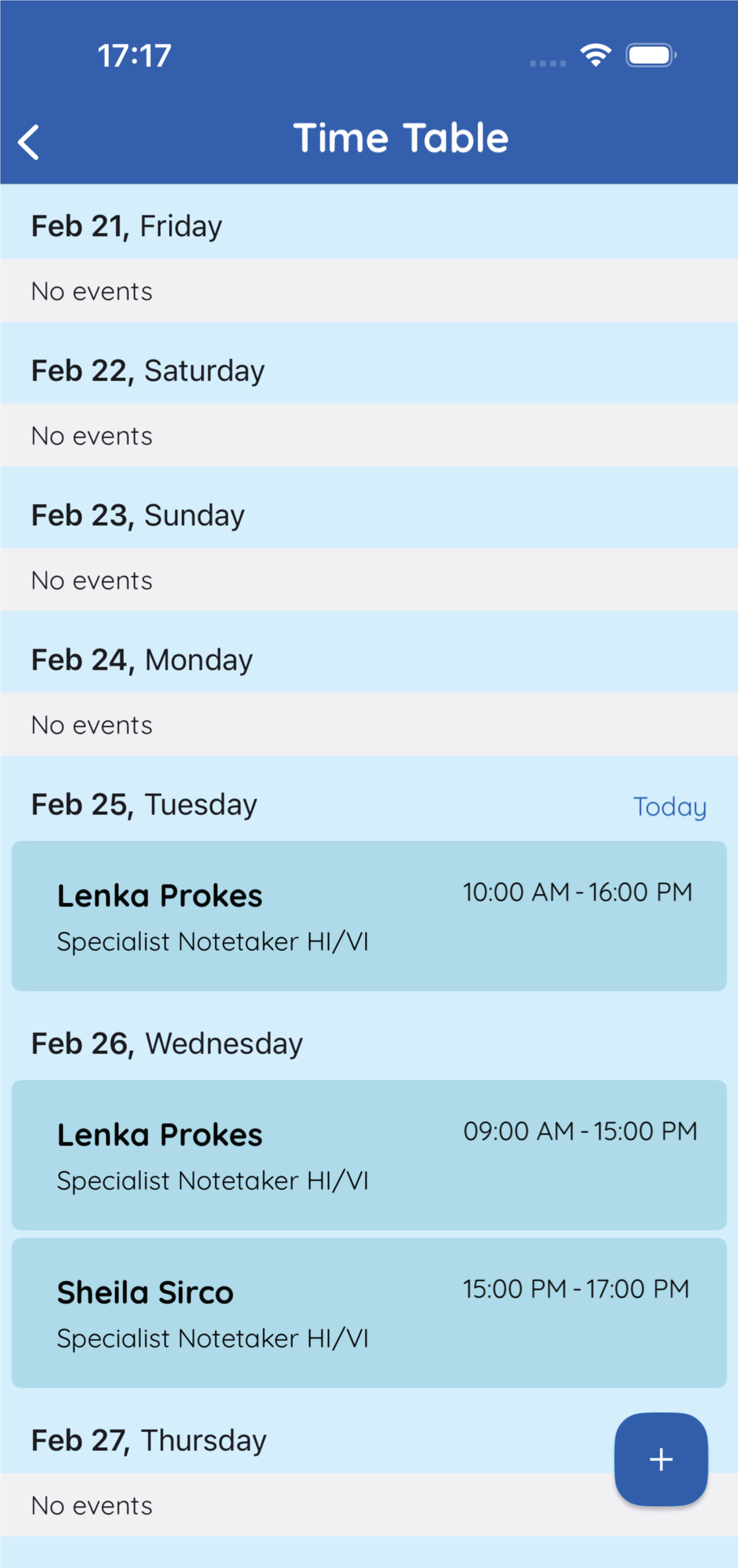Open the Sheila Sirco event card

(x=369, y=1313)
